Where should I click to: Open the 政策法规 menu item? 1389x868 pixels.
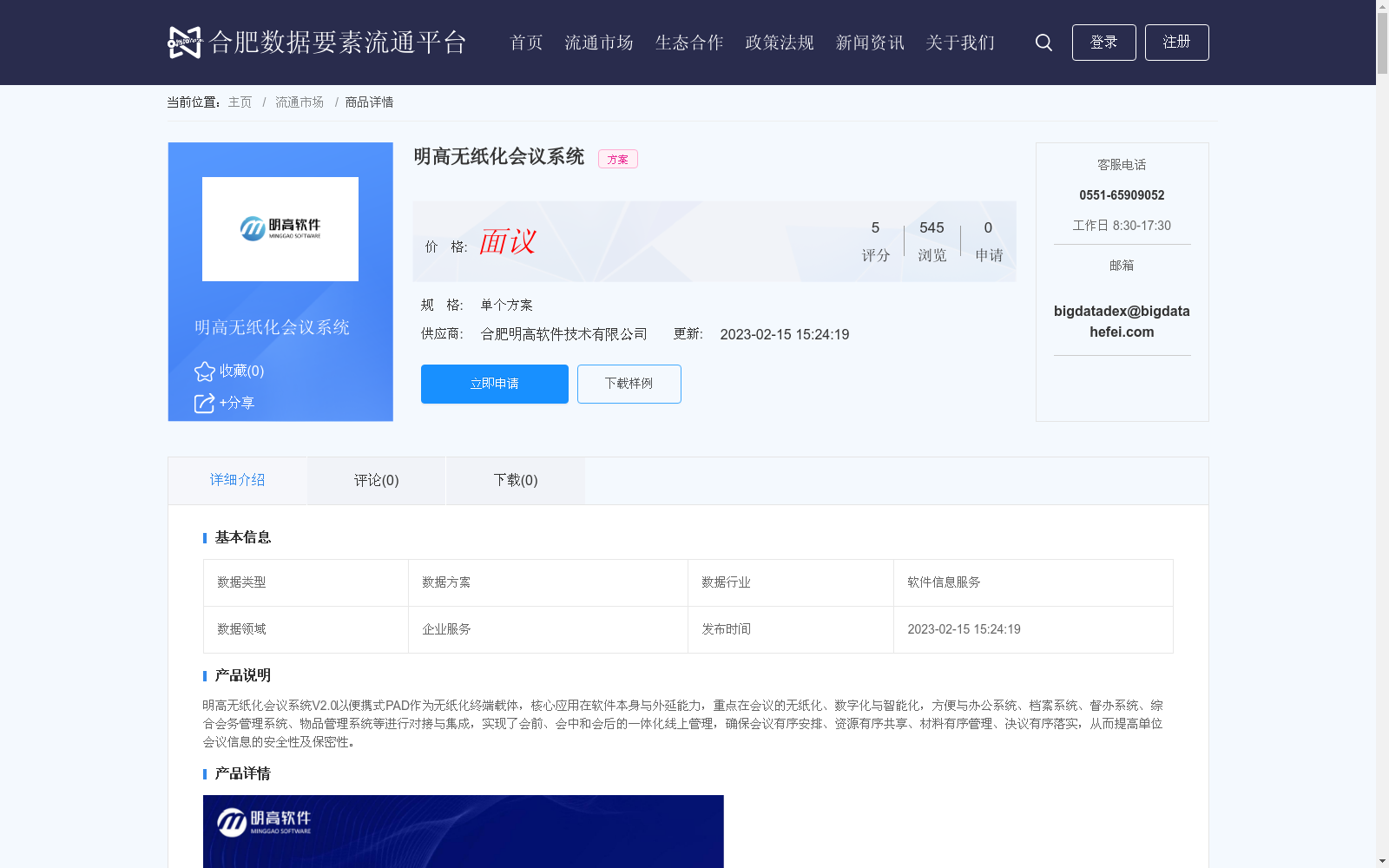pyautogui.click(x=780, y=43)
